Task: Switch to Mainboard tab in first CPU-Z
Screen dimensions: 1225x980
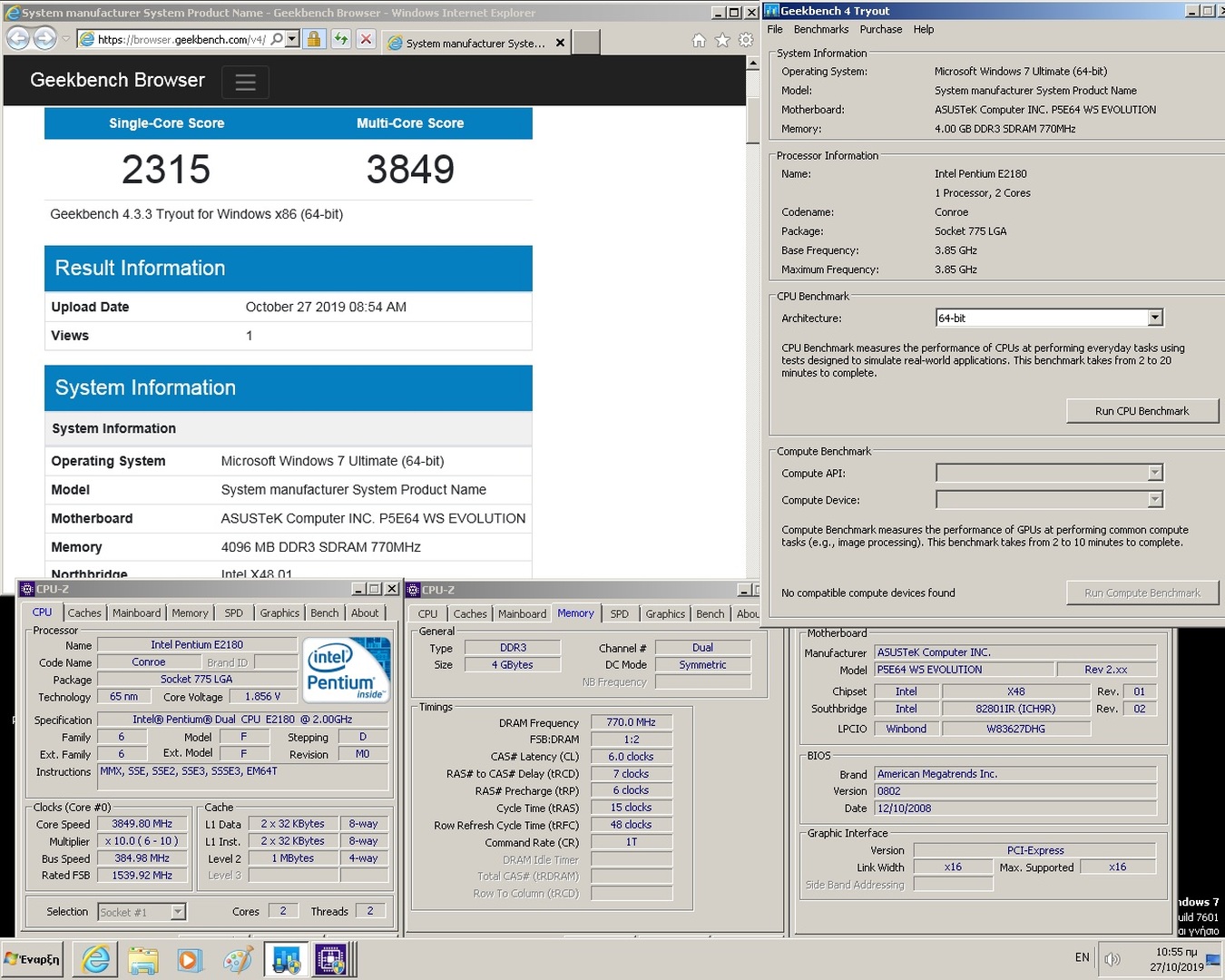Action: [136, 613]
